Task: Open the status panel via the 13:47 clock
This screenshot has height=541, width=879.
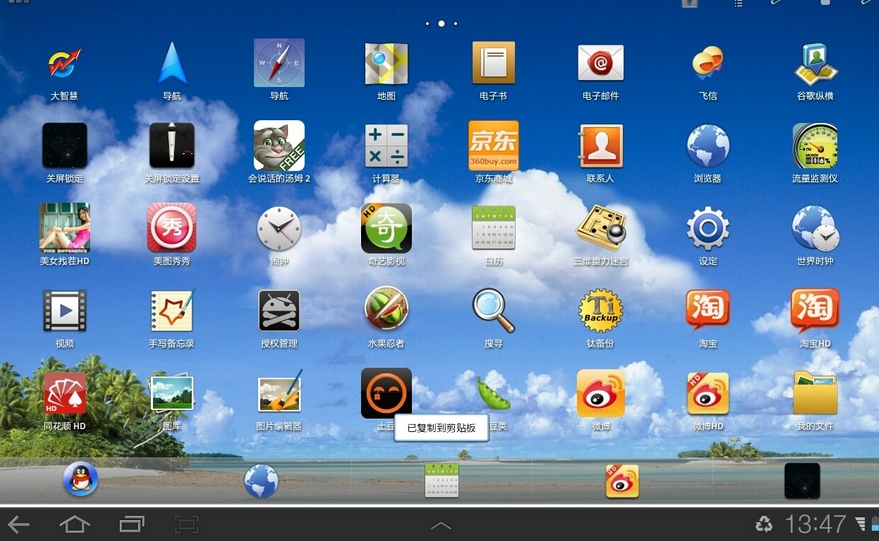Action: tap(815, 524)
